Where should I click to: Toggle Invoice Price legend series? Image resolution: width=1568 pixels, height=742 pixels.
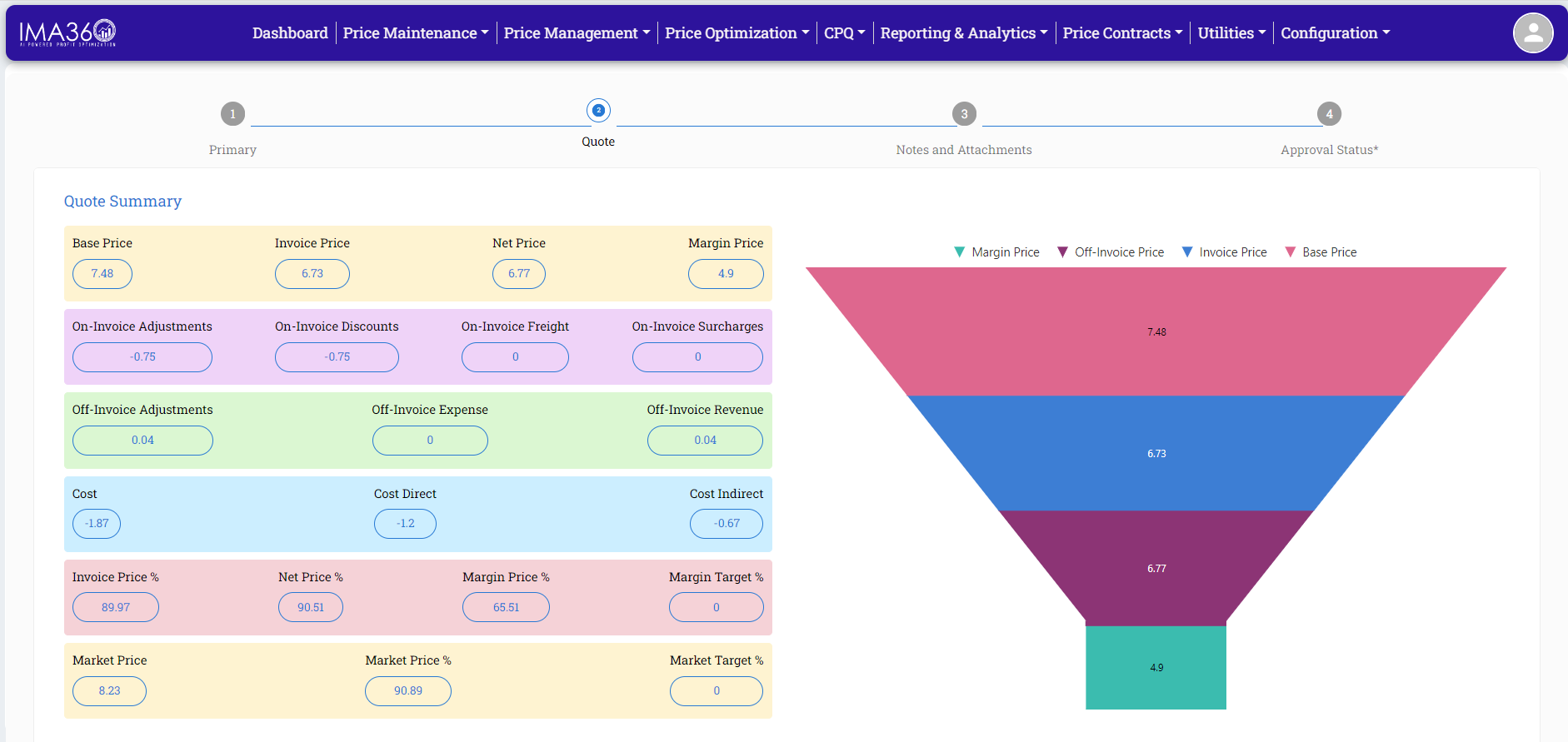click(1224, 252)
